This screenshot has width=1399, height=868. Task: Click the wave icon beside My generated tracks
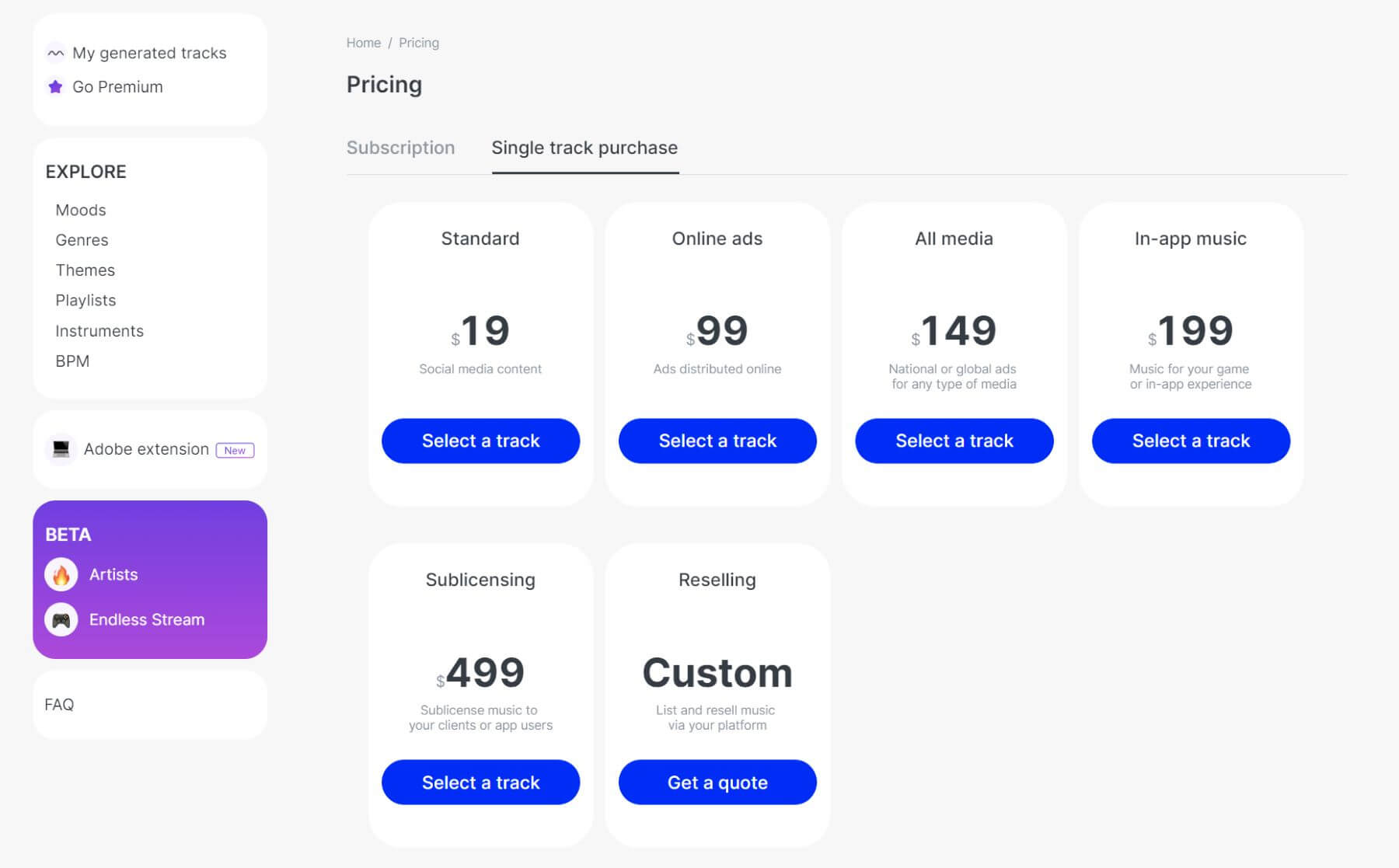coord(55,53)
